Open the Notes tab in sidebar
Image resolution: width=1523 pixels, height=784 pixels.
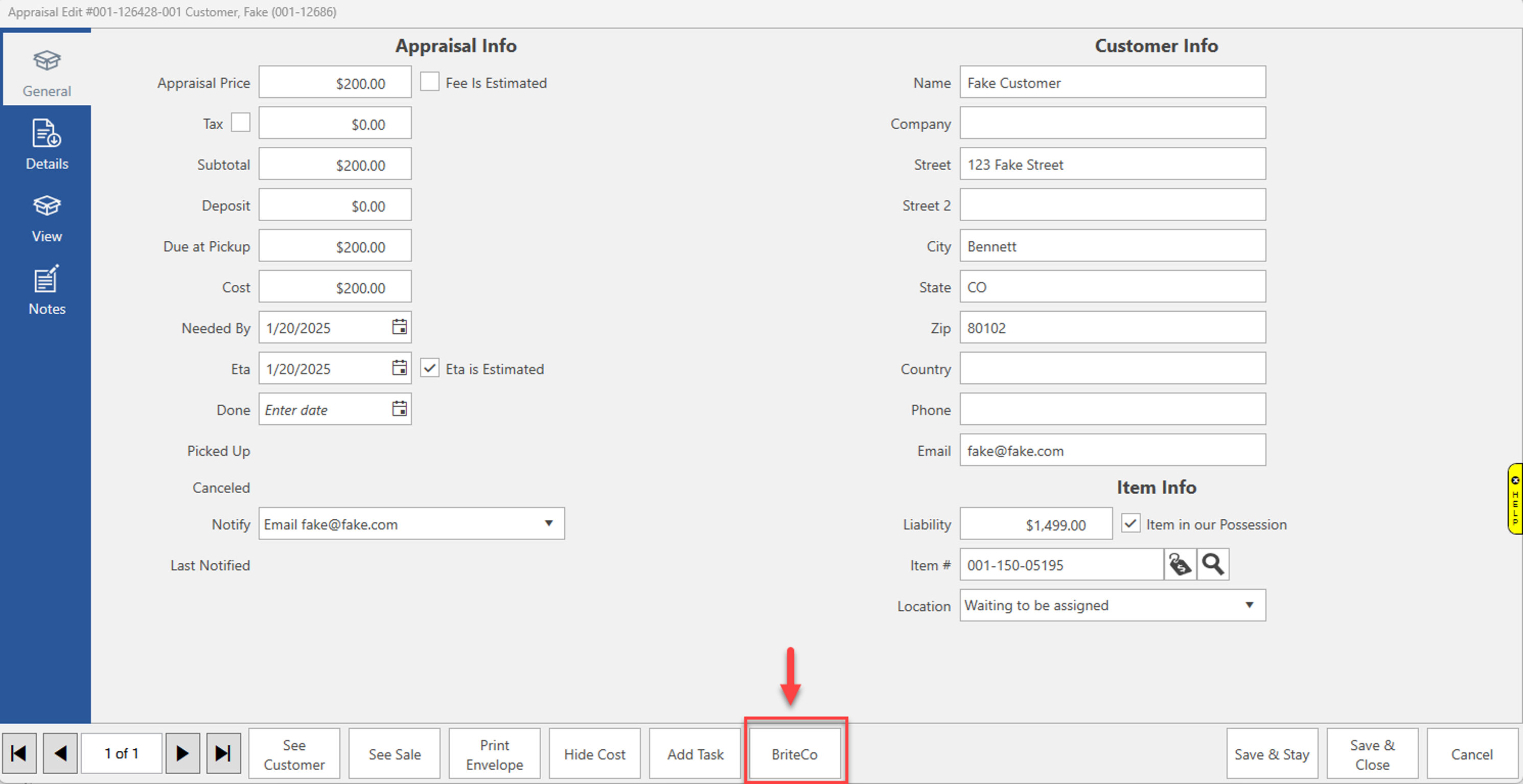(x=47, y=290)
